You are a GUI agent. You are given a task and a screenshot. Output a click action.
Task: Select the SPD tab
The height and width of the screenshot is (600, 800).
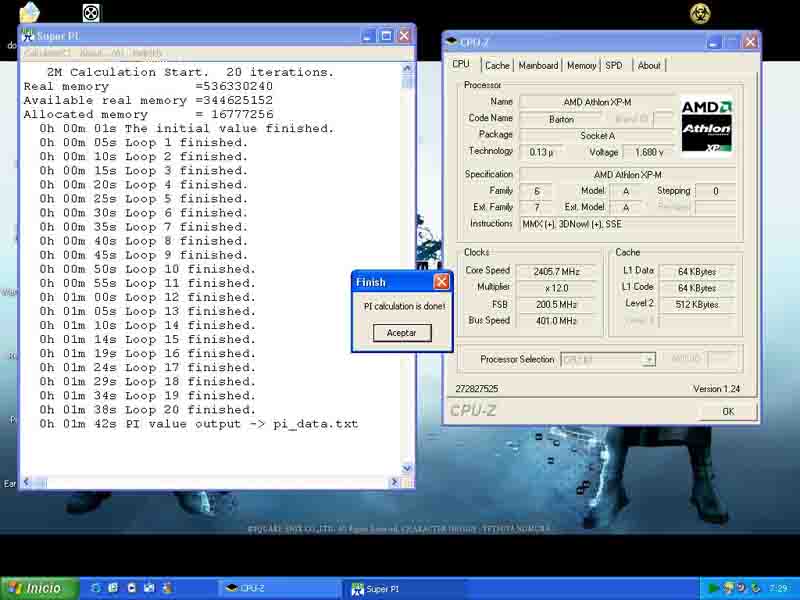[x=614, y=65]
